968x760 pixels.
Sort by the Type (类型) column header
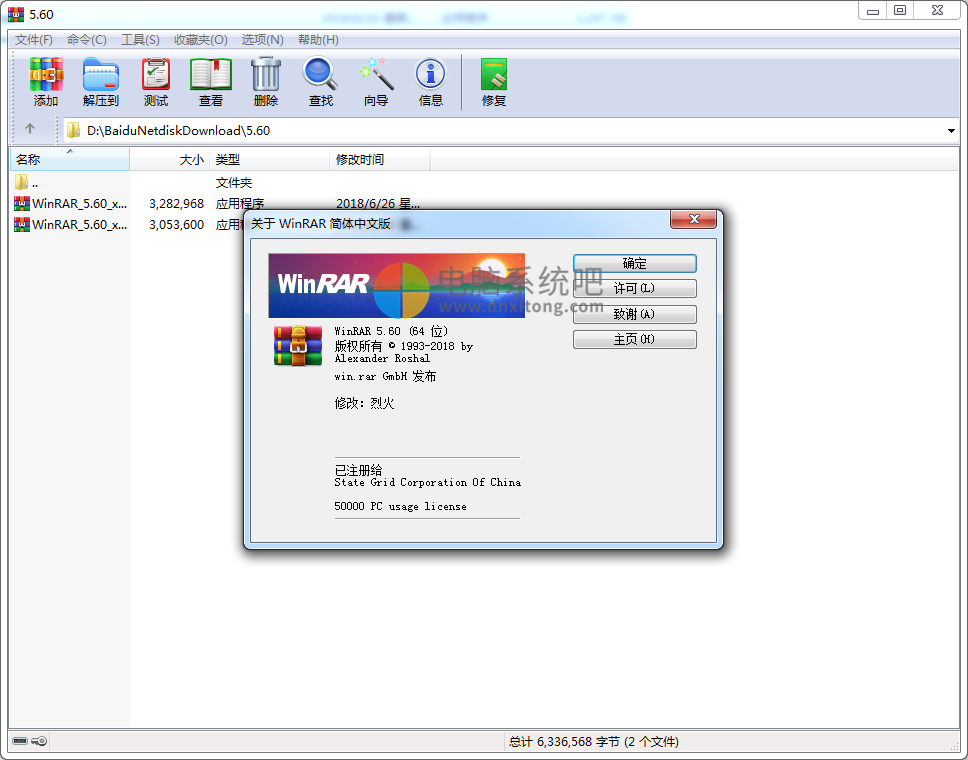pos(270,159)
